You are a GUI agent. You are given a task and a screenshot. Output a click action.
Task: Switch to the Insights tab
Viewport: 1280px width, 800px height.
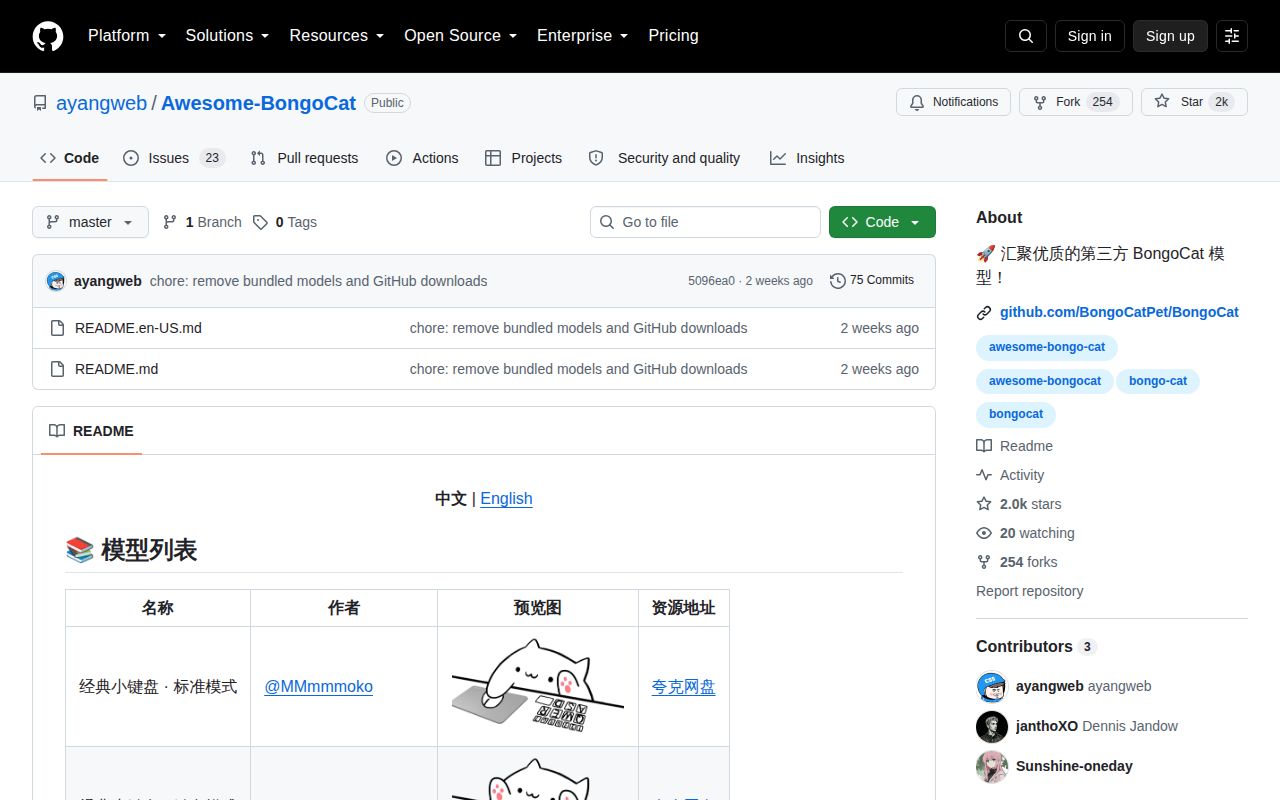(x=807, y=158)
